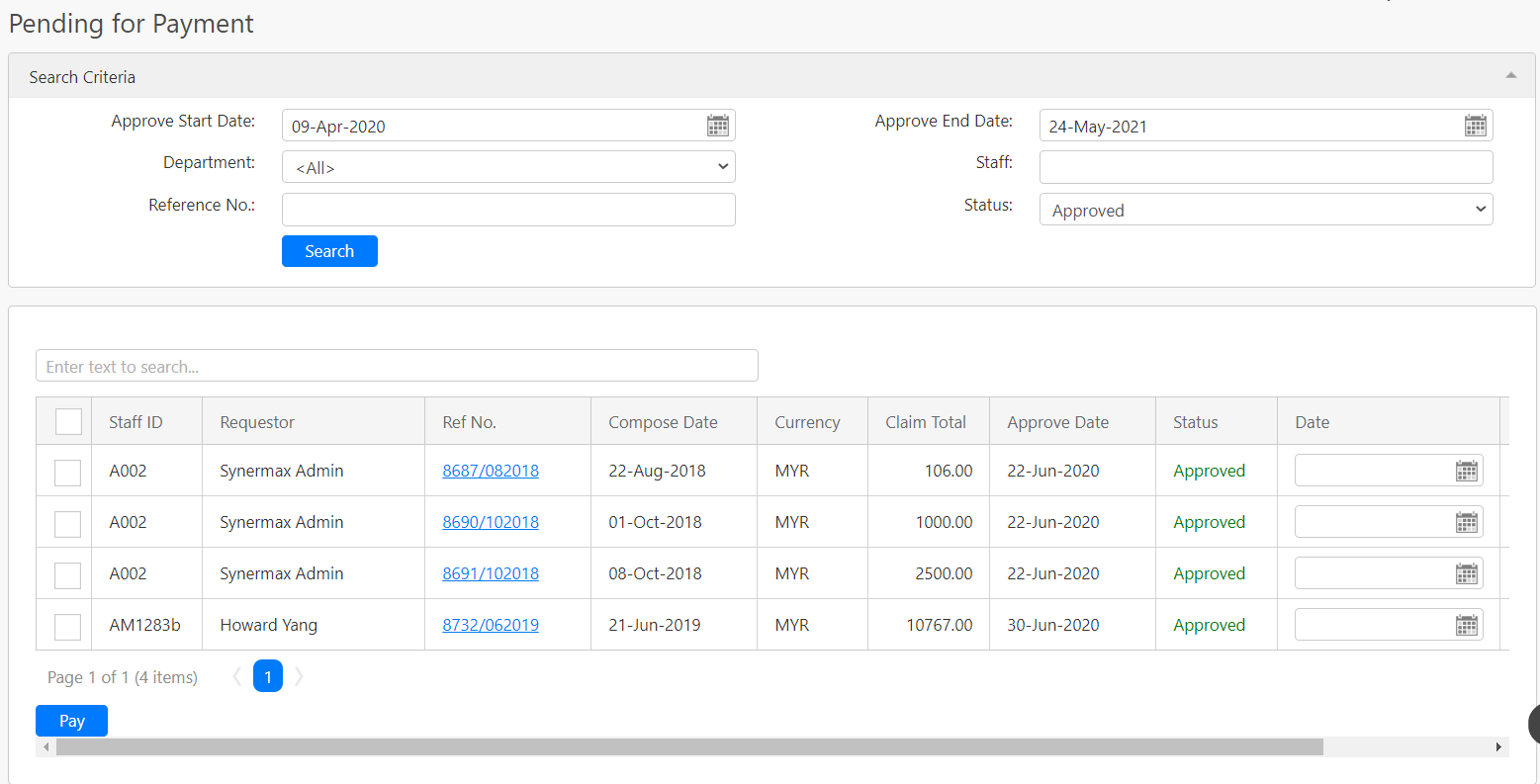The width and height of the screenshot is (1540, 784).
Task: Click the Staff input field
Action: tap(1266, 167)
